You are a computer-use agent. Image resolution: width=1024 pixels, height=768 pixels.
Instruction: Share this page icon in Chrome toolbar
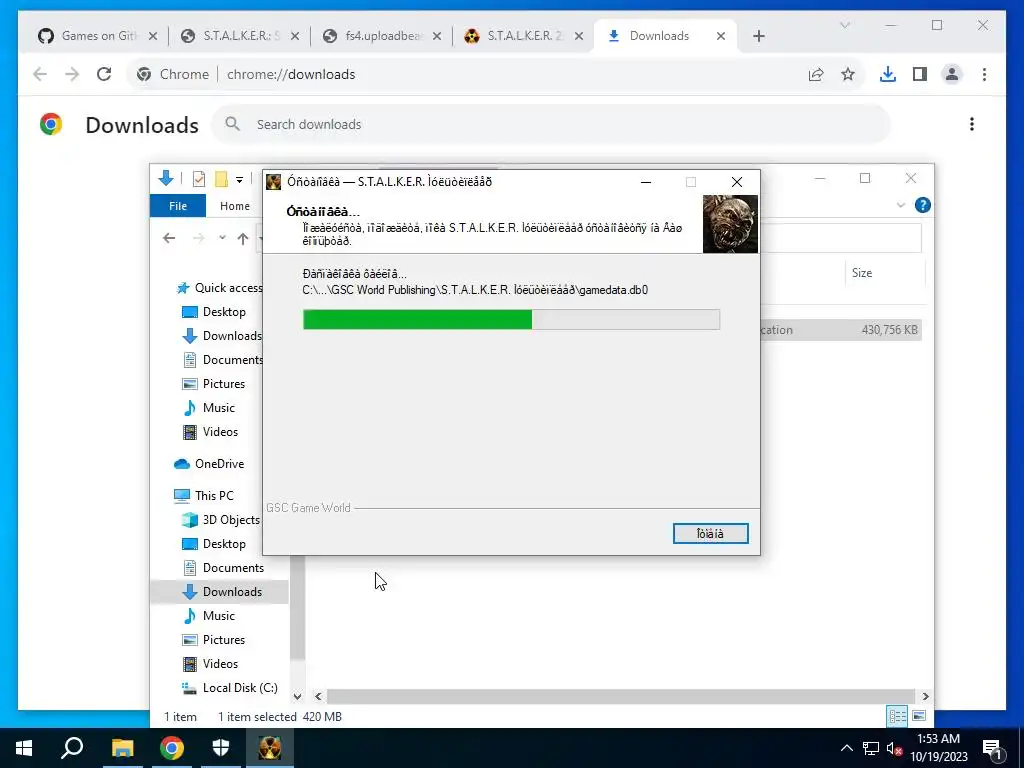click(816, 74)
